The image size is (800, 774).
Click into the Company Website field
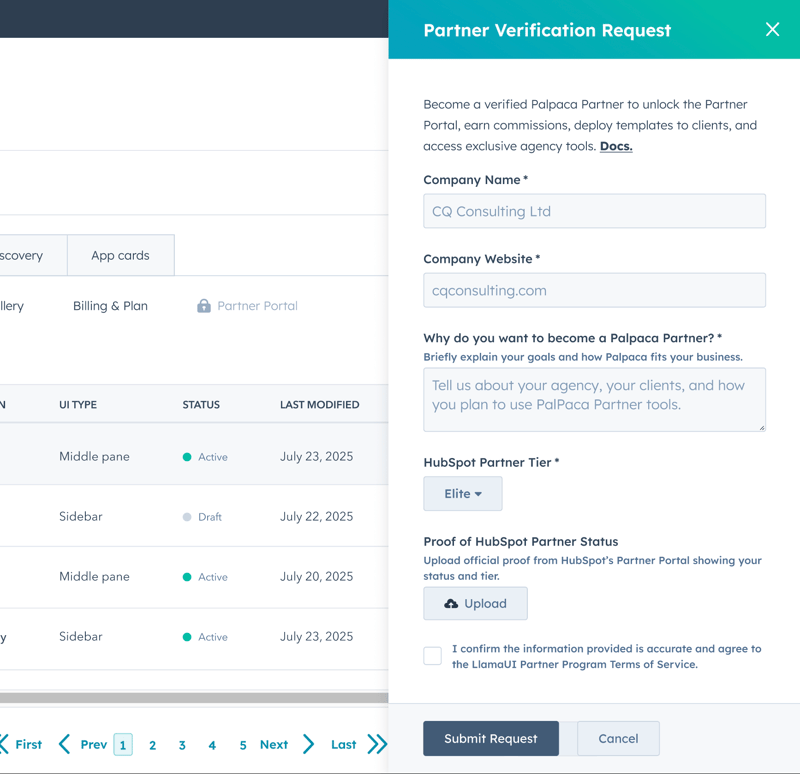(x=594, y=290)
